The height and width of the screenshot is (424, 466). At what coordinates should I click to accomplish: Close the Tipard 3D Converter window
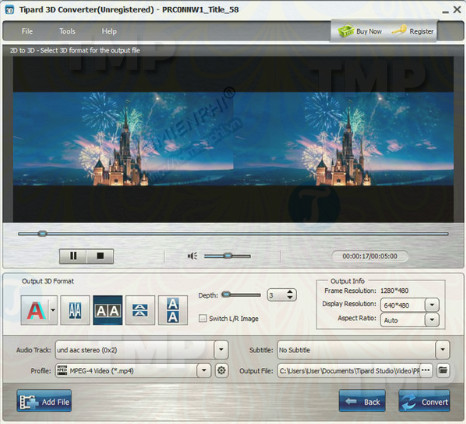[457, 10]
